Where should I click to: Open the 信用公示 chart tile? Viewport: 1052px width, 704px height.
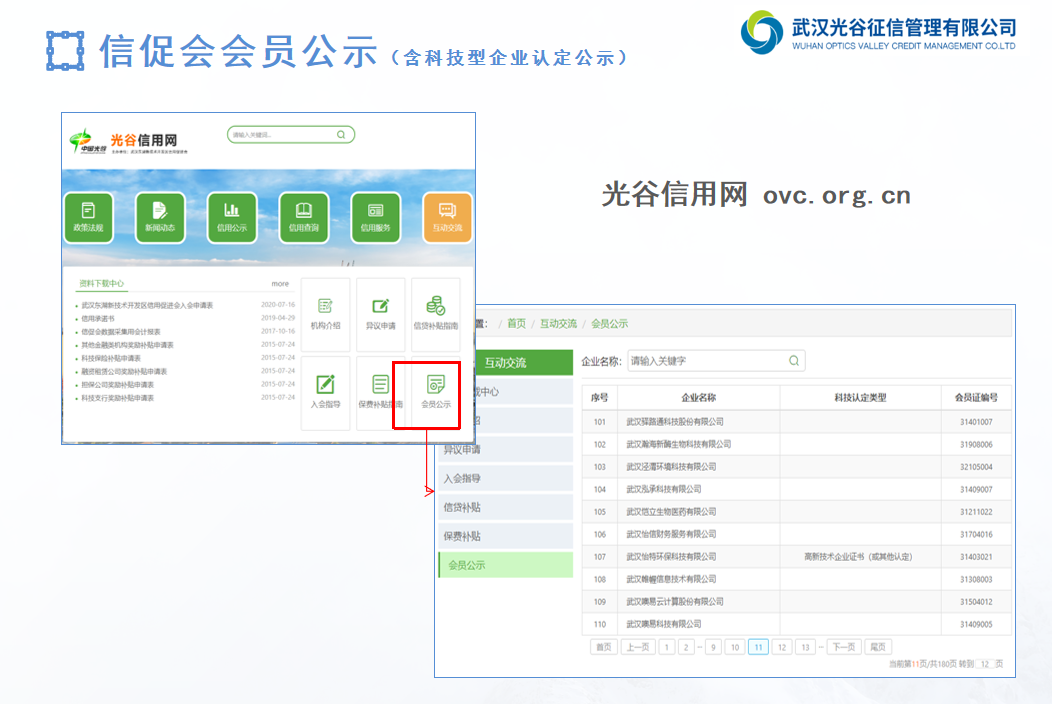pyautogui.click(x=232, y=217)
